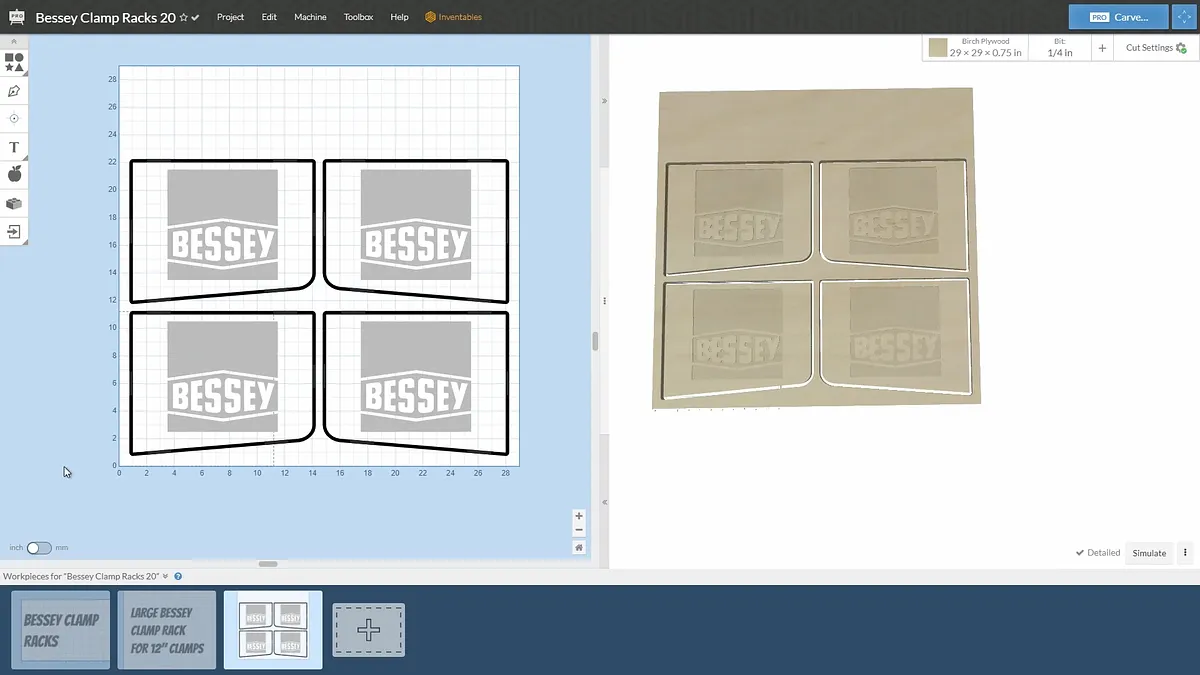Click the Simulate button

[1149, 553]
